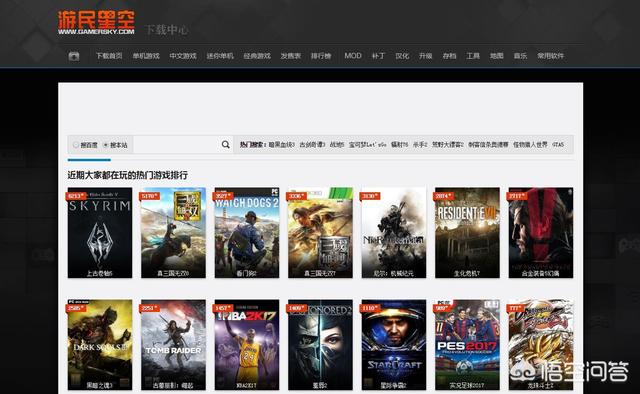Select the 搜百度 radio button
Image resolution: width=640 pixels, height=394 pixels.
76,145
